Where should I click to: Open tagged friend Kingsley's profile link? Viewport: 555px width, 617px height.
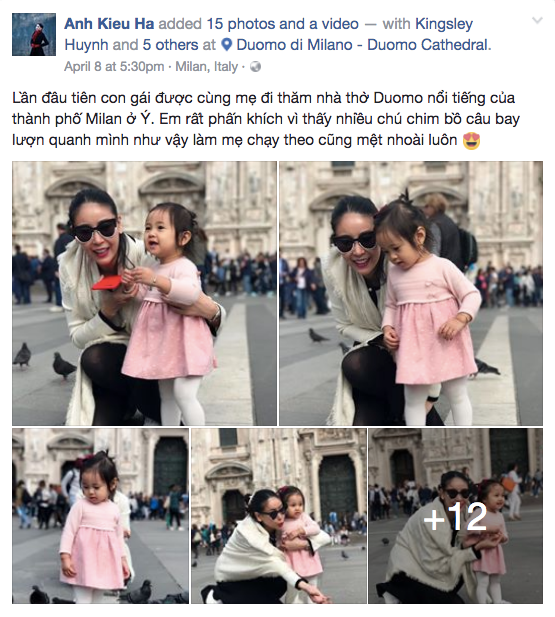444,24
